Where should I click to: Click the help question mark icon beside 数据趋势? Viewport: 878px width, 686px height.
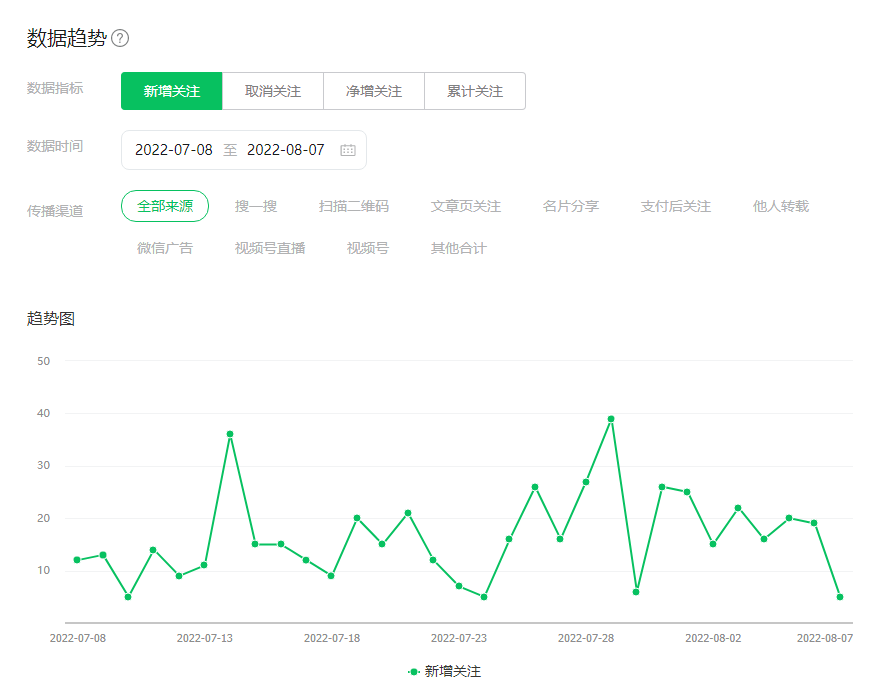(120, 38)
